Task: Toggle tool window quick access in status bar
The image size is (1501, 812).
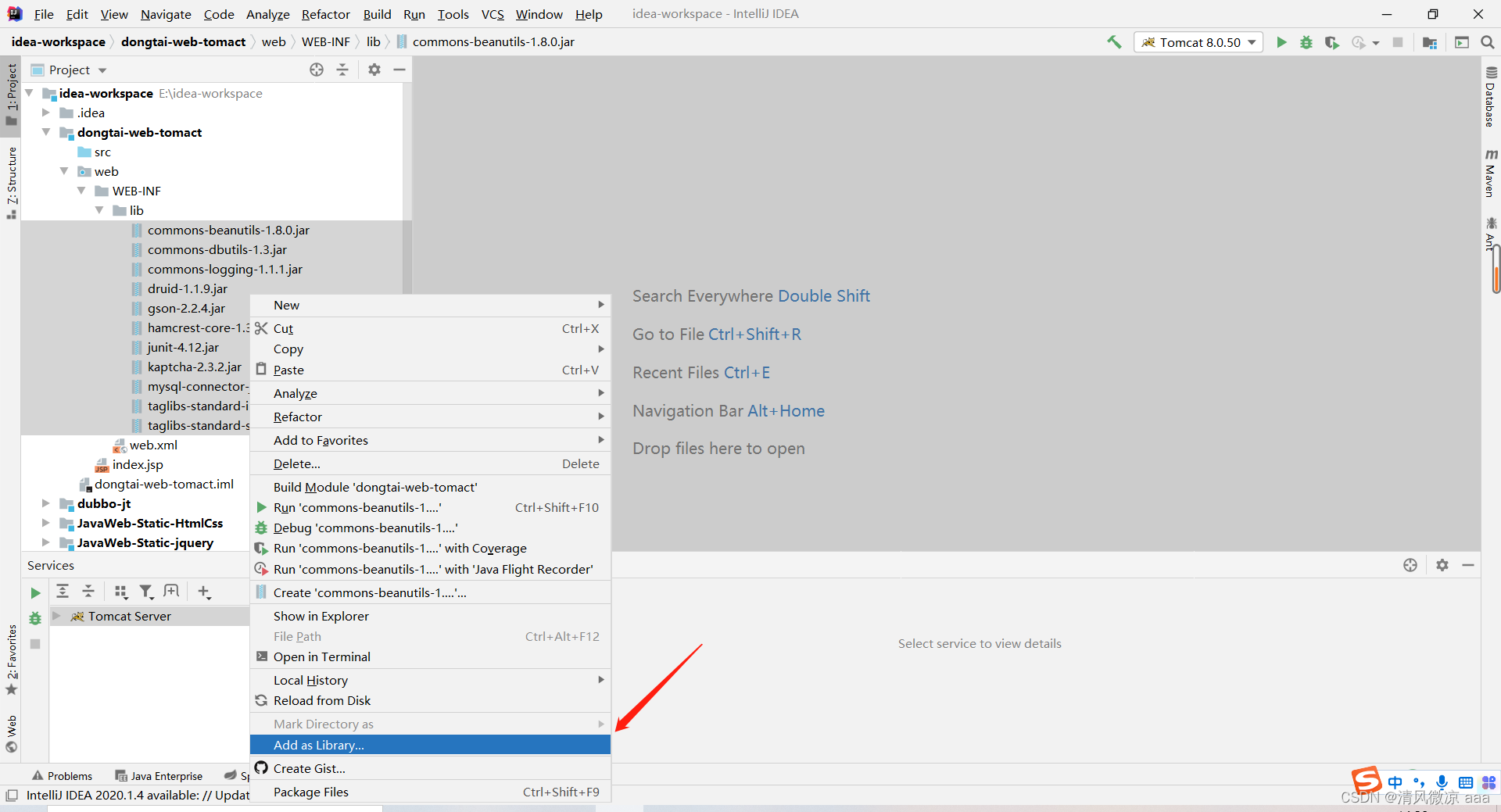Action: (11, 796)
